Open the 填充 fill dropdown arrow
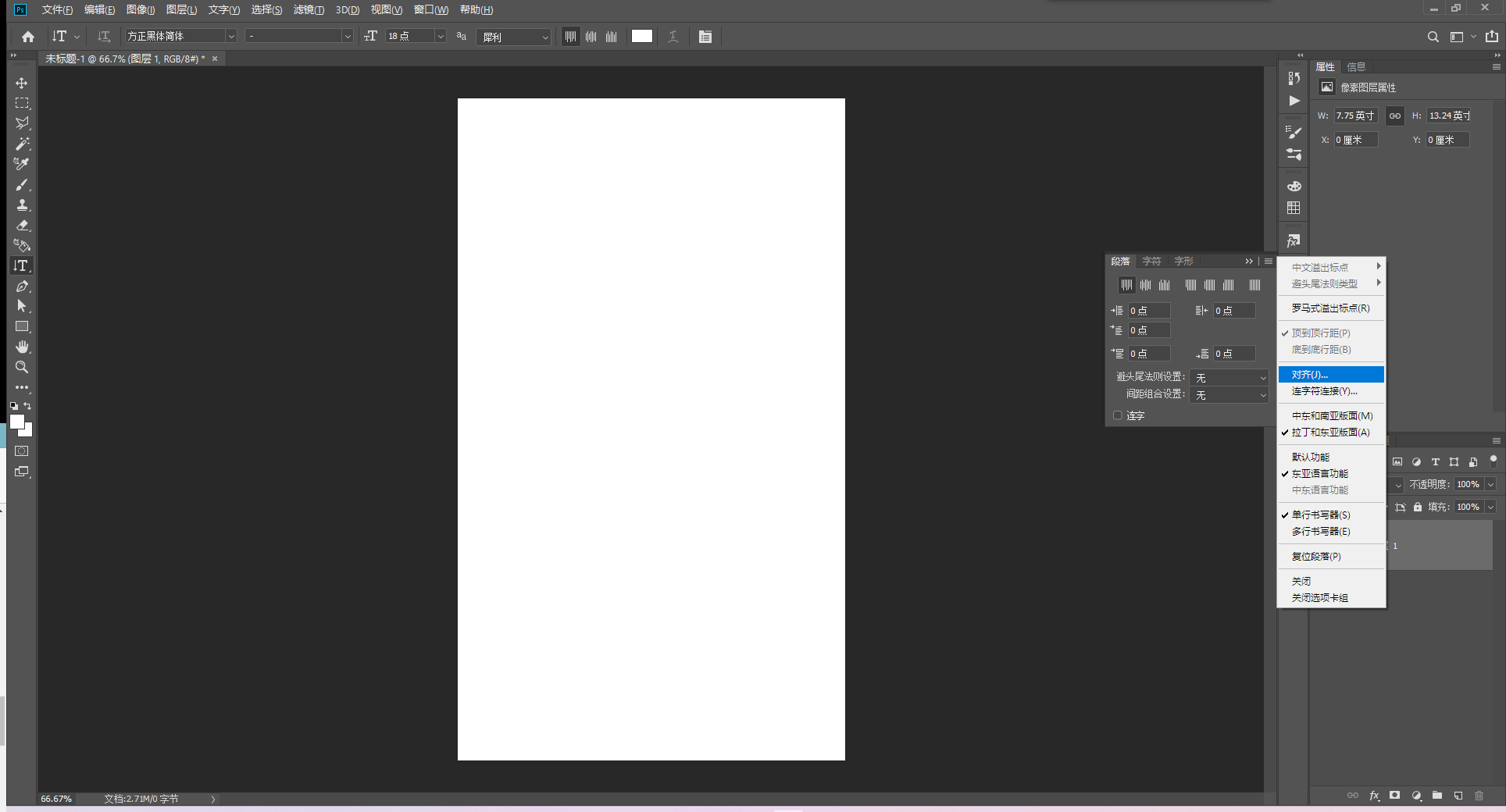The height and width of the screenshot is (812, 1506). (1490, 507)
